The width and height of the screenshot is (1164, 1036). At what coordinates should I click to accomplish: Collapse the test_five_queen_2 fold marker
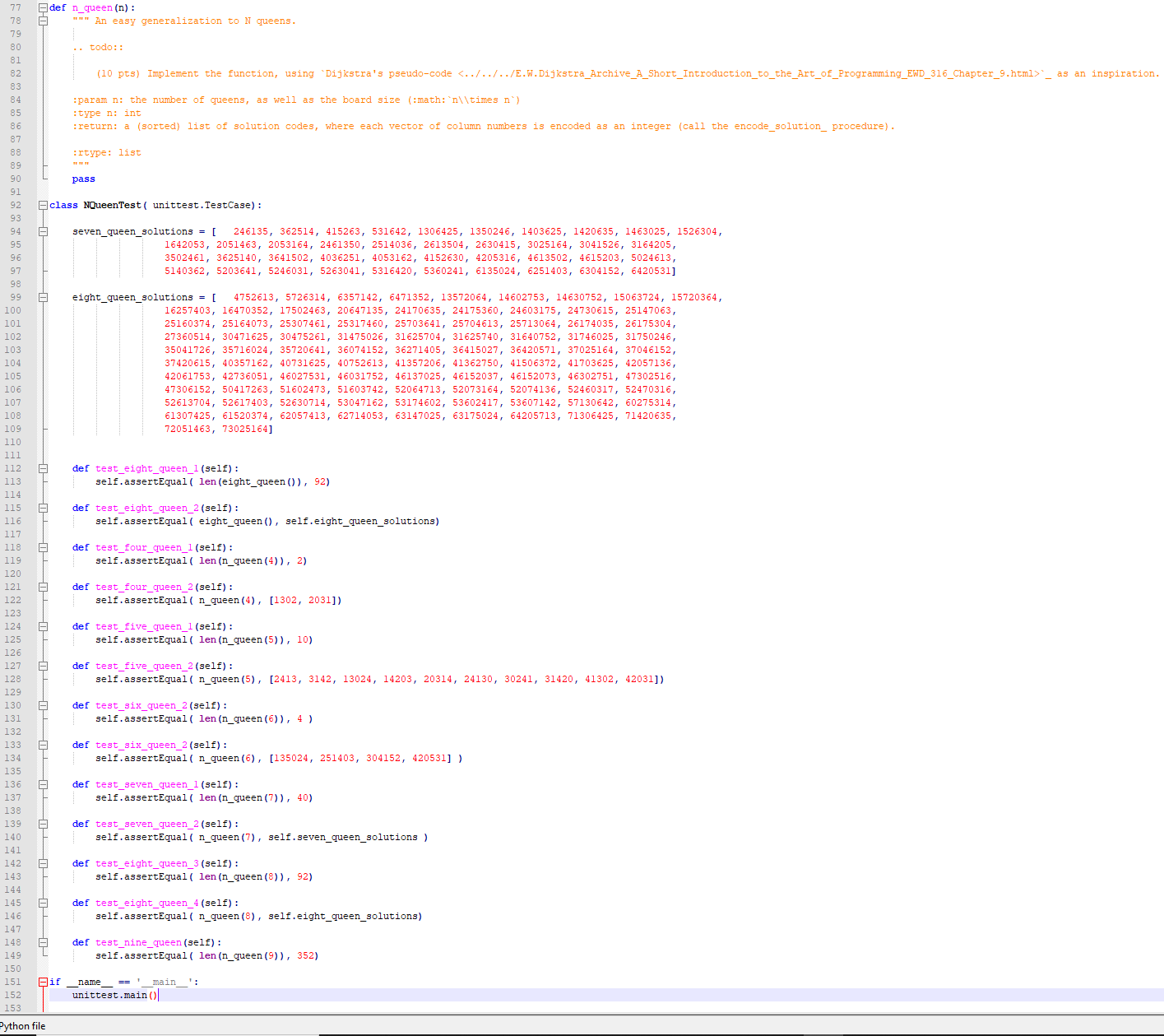pos(43,666)
